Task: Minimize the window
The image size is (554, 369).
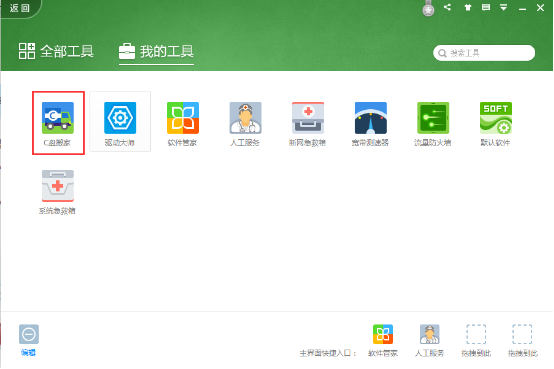Action: [x=522, y=8]
